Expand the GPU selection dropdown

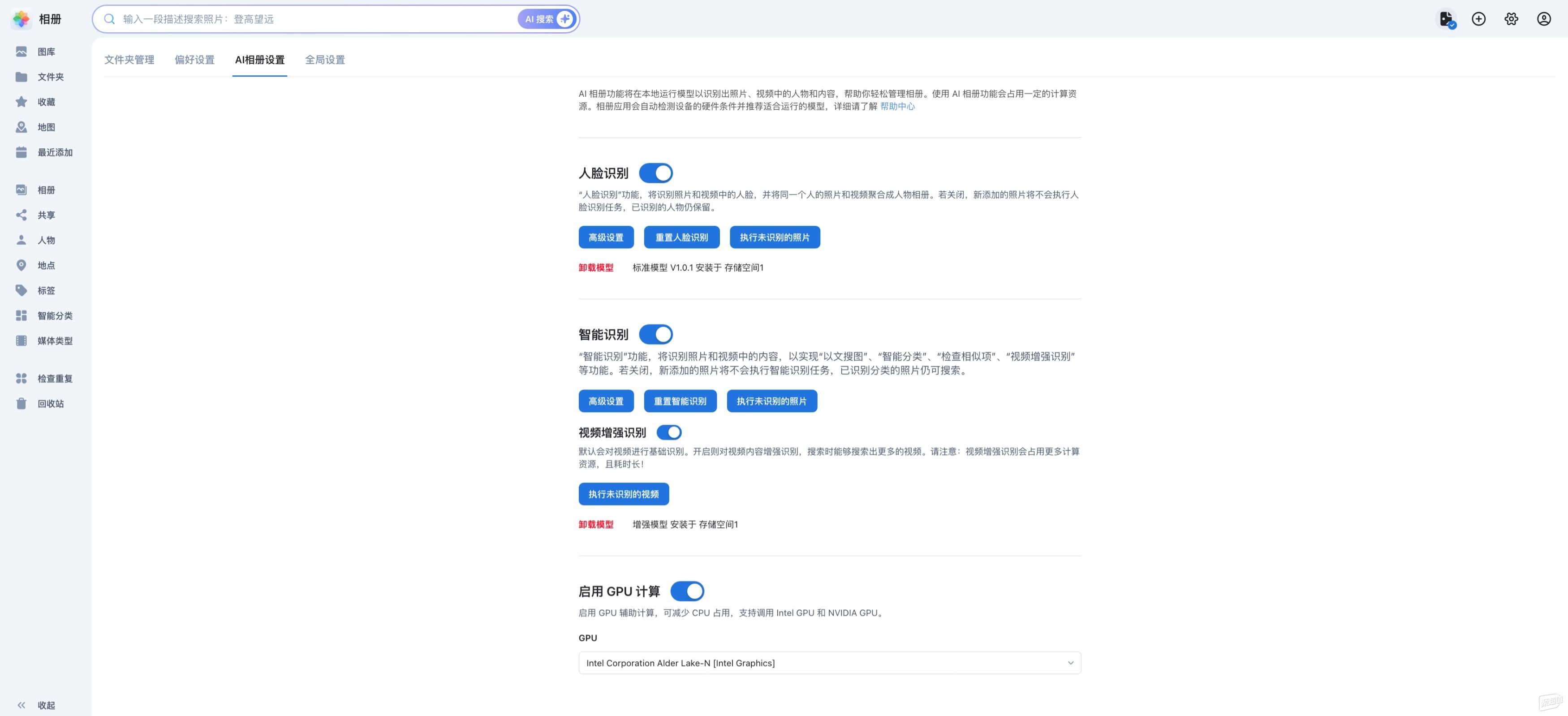click(829, 663)
